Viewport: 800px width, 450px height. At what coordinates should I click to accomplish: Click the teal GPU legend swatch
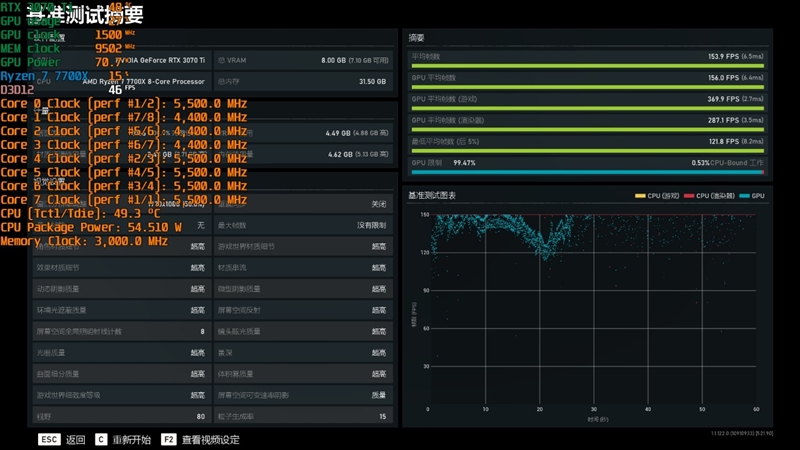[744, 196]
